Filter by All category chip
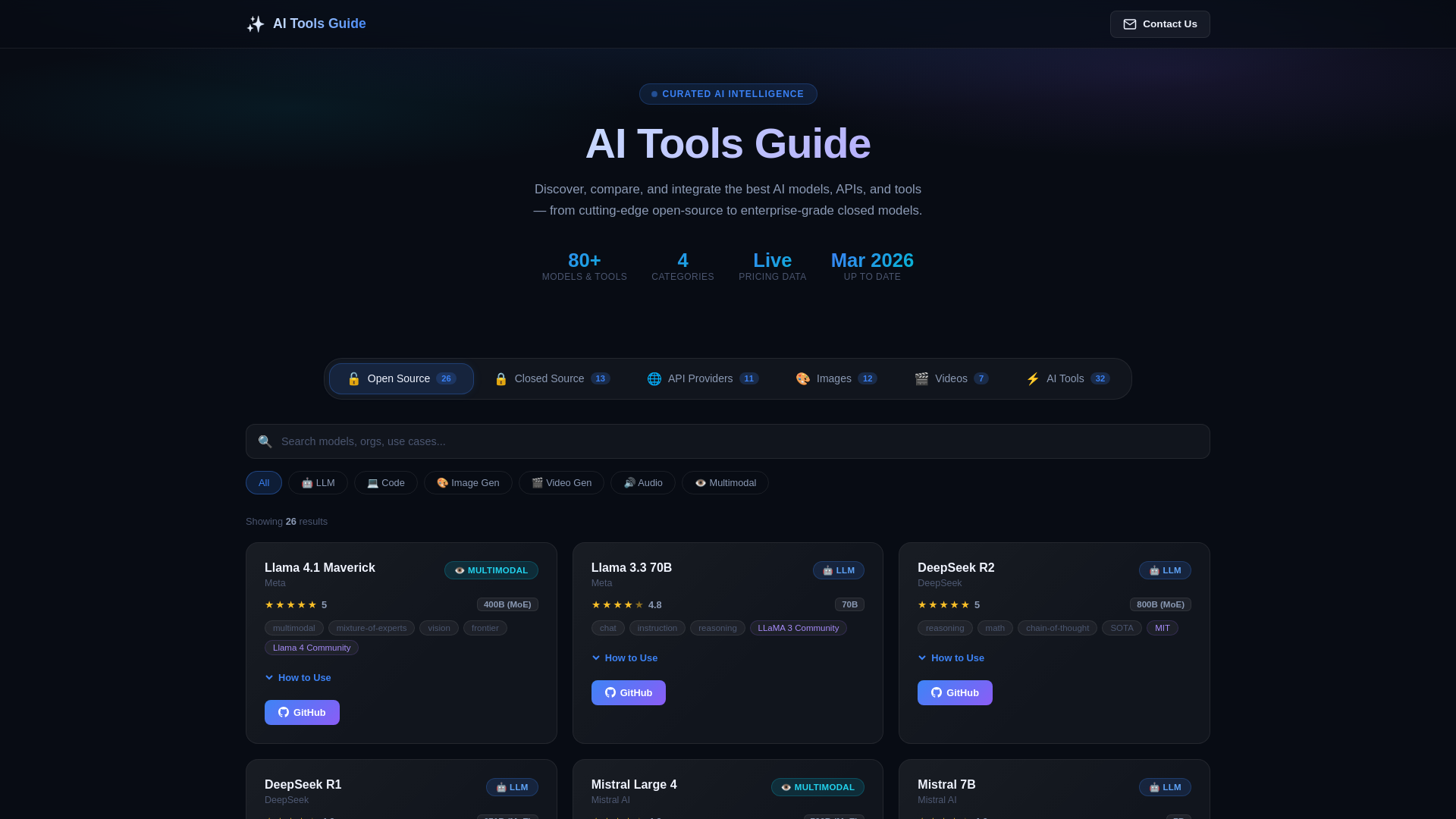1456x819 pixels. [264, 483]
